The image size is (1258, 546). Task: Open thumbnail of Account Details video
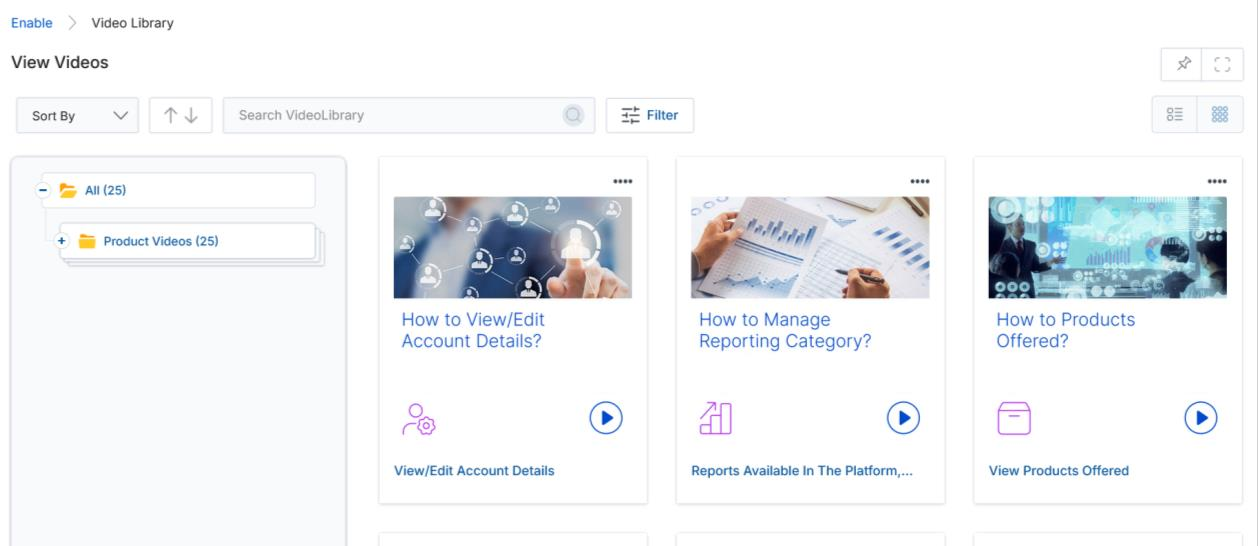pos(512,247)
